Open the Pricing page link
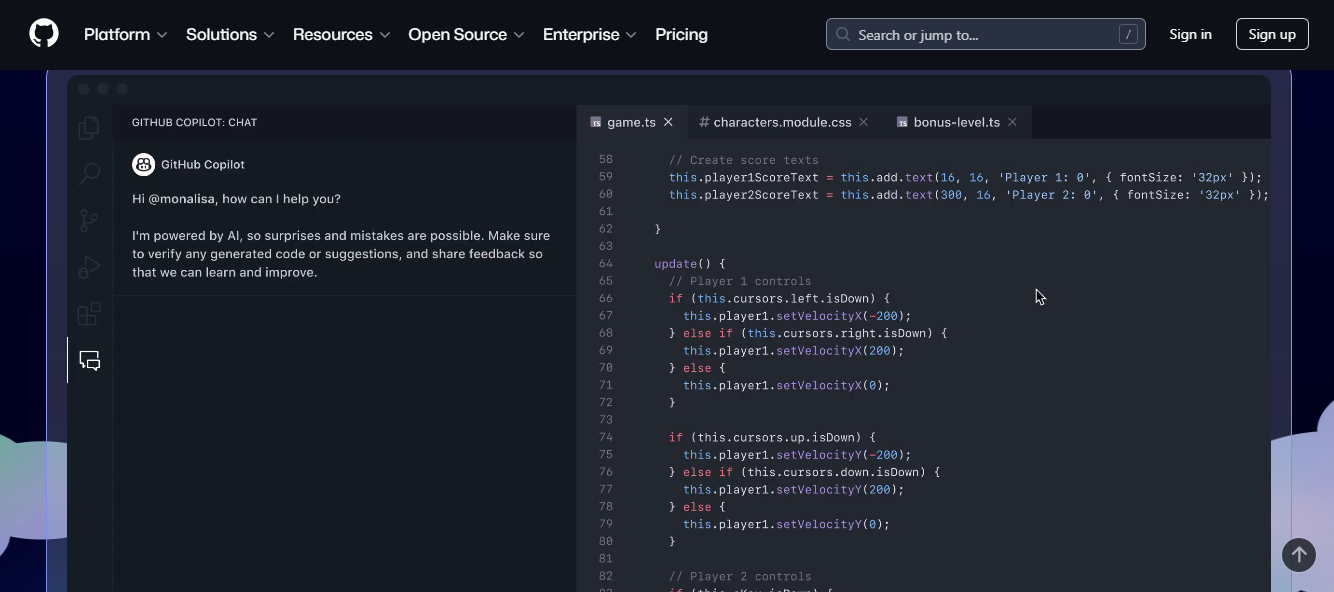This screenshot has width=1334, height=592. [x=681, y=34]
